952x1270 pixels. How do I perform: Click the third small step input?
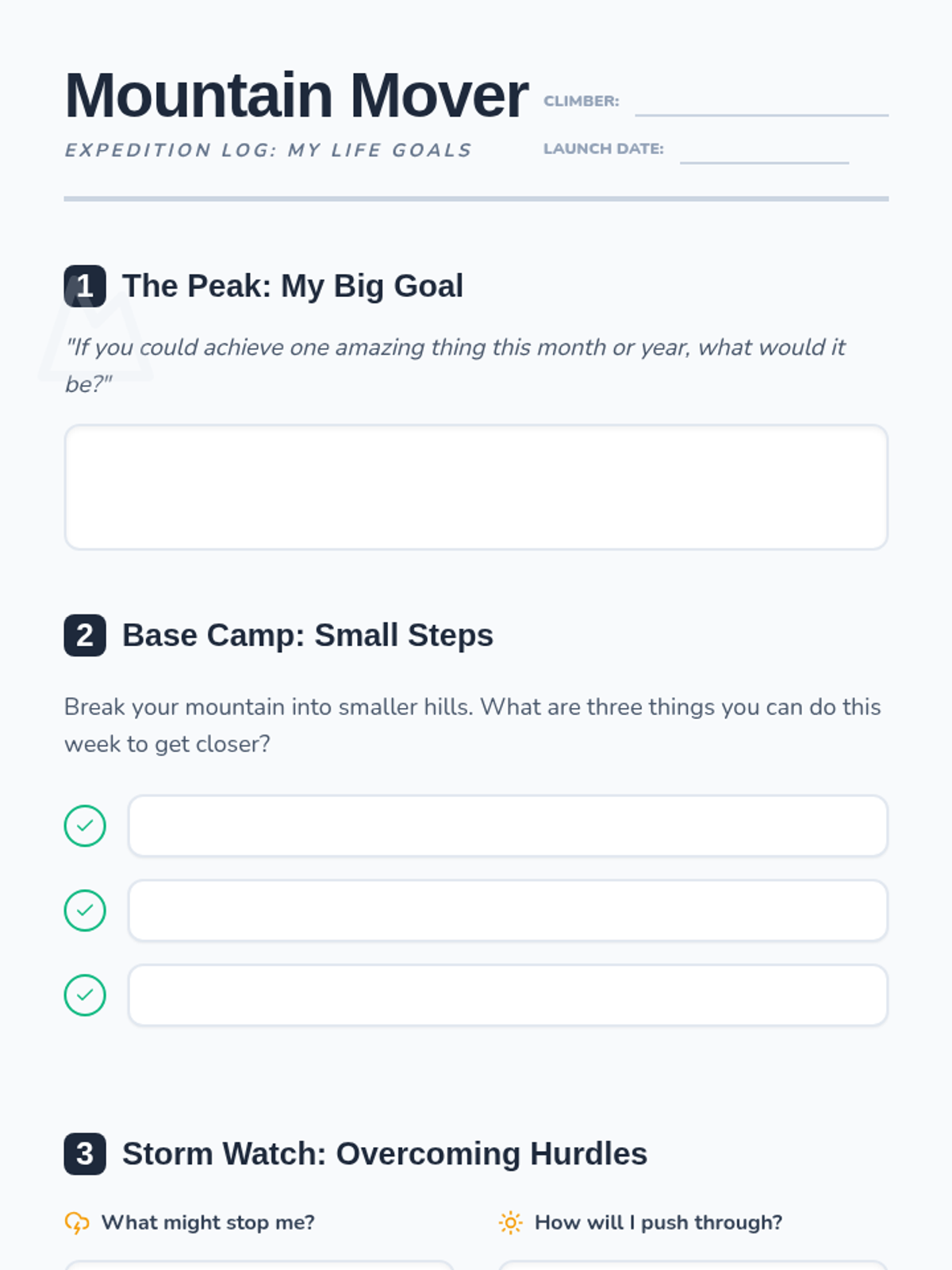508,995
